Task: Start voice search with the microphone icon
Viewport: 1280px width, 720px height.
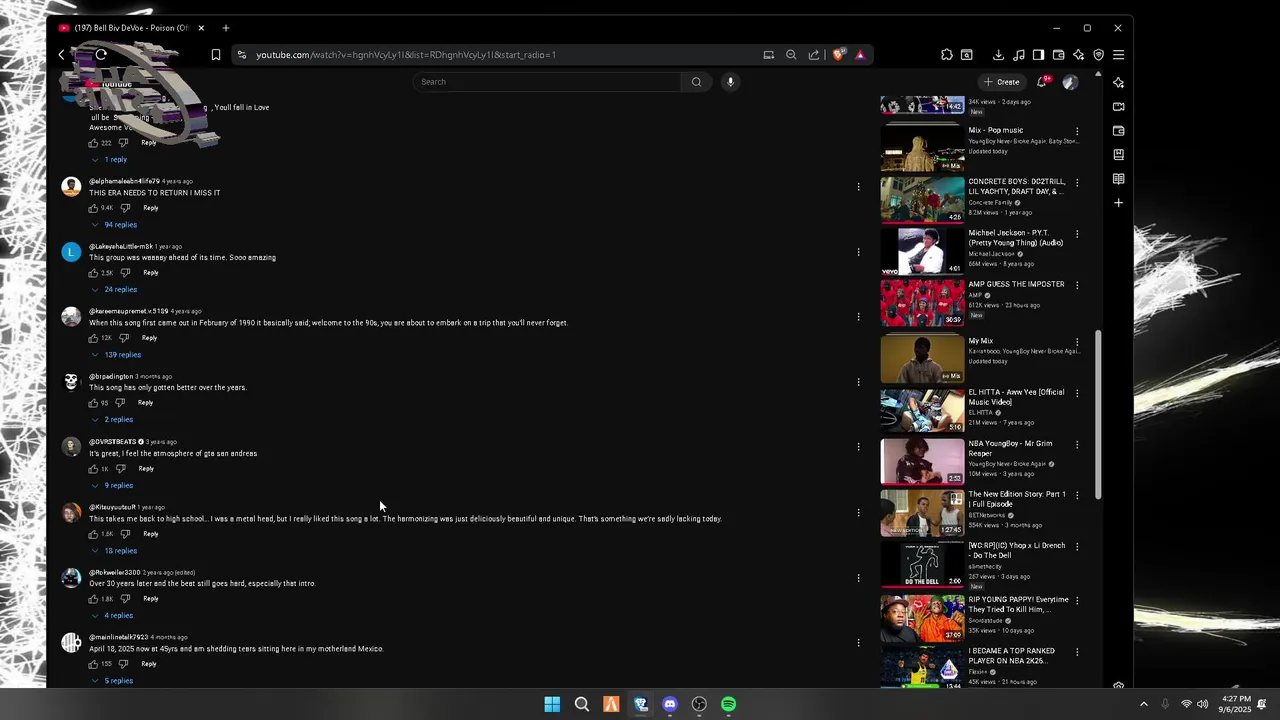Action: (730, 82)
